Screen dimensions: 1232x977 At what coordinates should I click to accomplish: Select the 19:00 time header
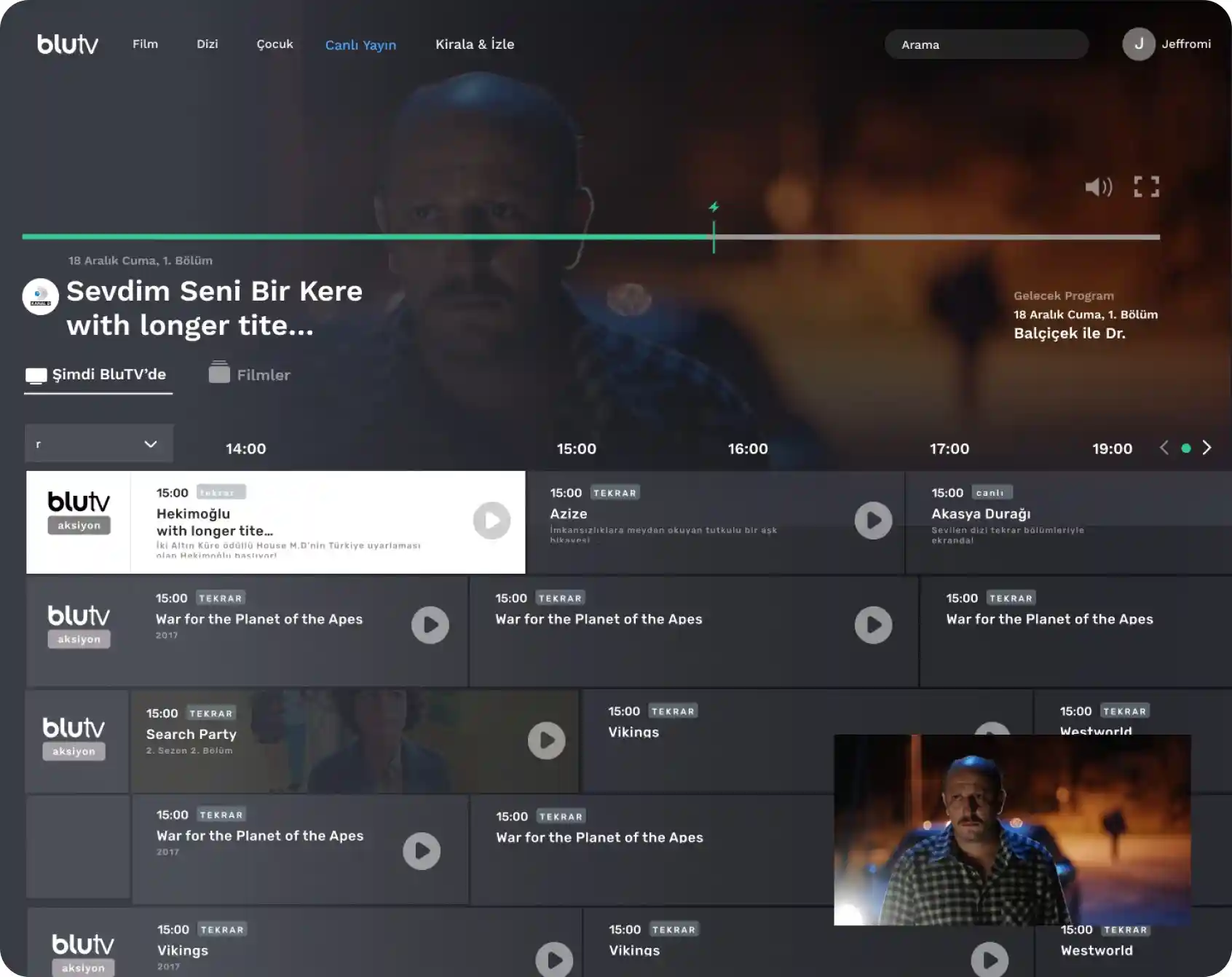[x=1112, y=448]
